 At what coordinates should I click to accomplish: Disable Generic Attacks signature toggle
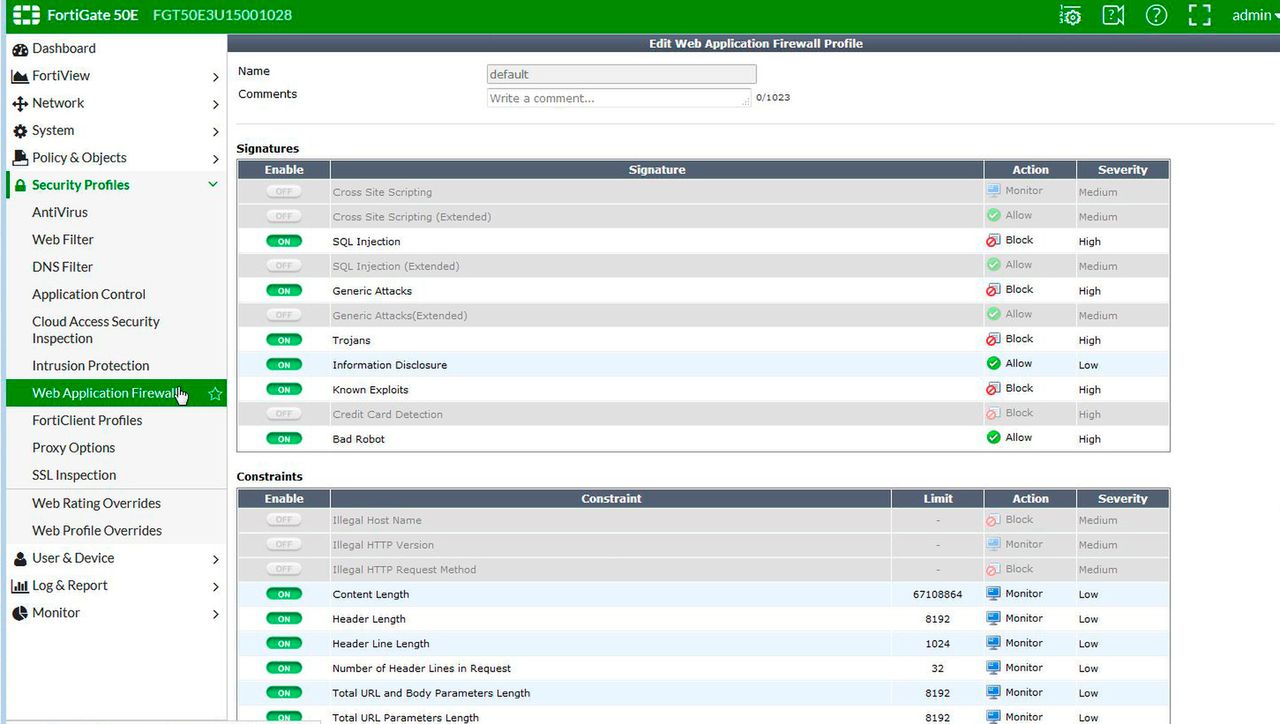[x=284, y=290]
